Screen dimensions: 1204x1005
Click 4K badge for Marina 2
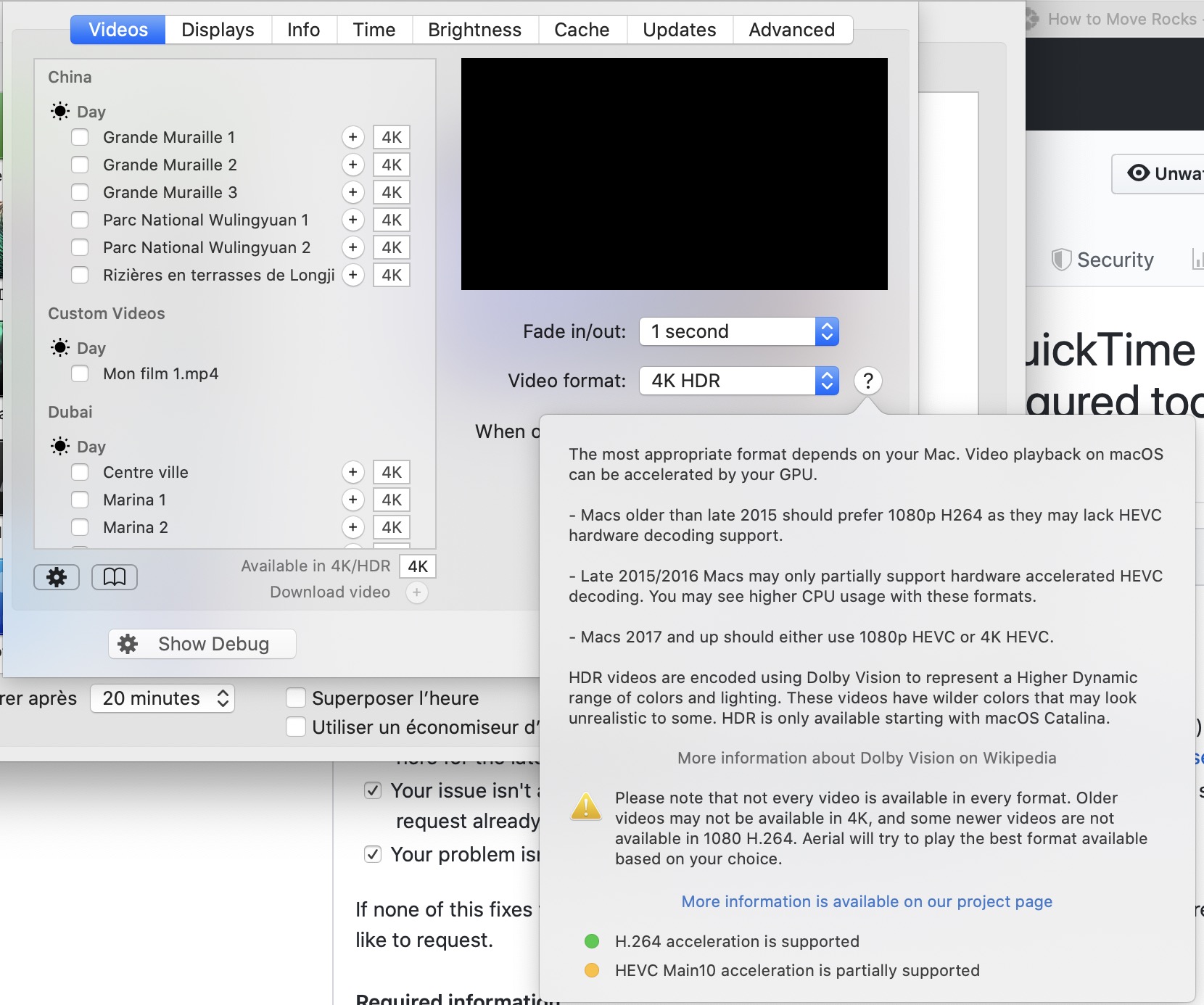[392, 527]
